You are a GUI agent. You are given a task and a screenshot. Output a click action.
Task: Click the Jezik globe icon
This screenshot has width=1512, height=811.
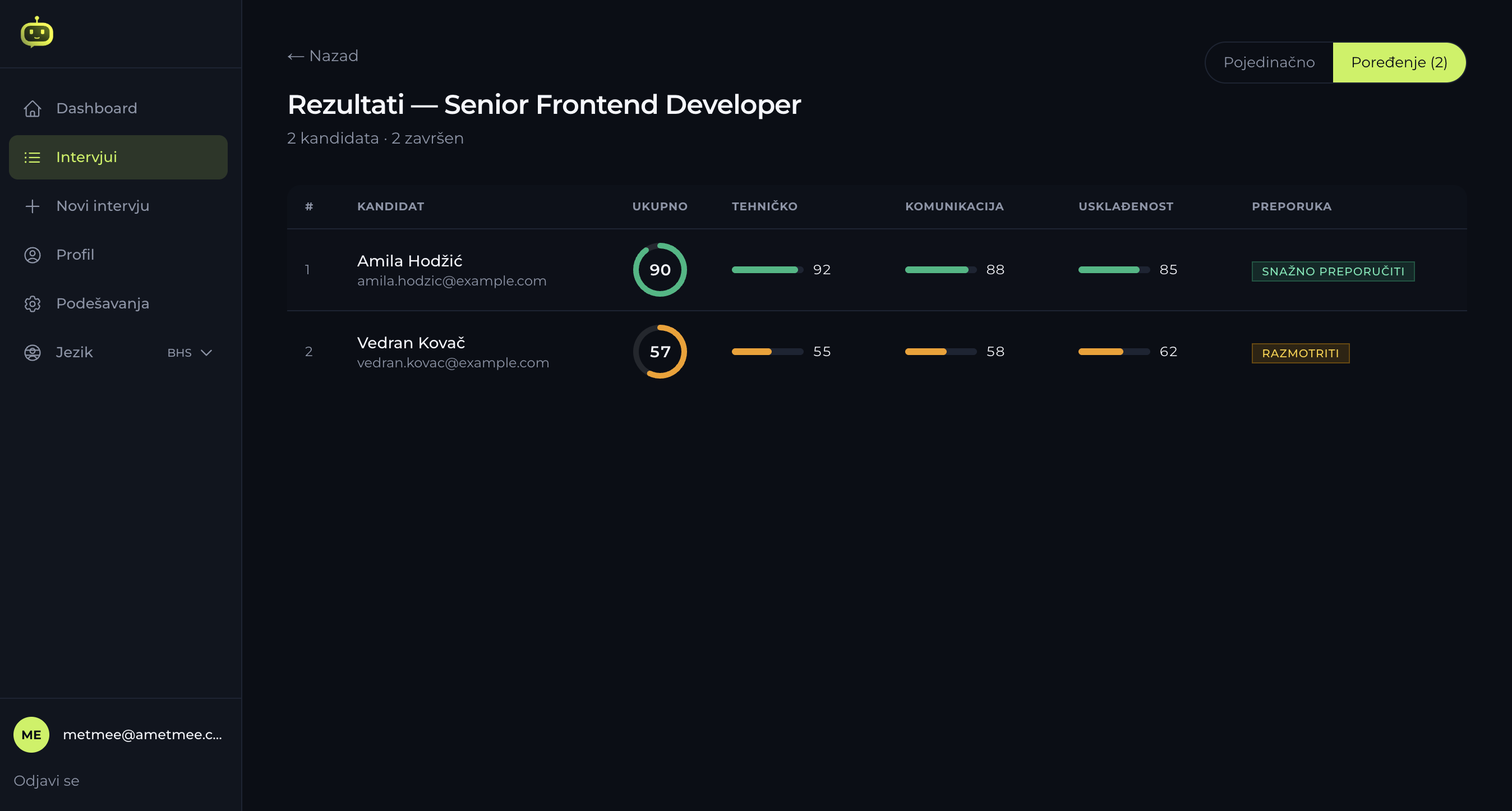point(33,352)
